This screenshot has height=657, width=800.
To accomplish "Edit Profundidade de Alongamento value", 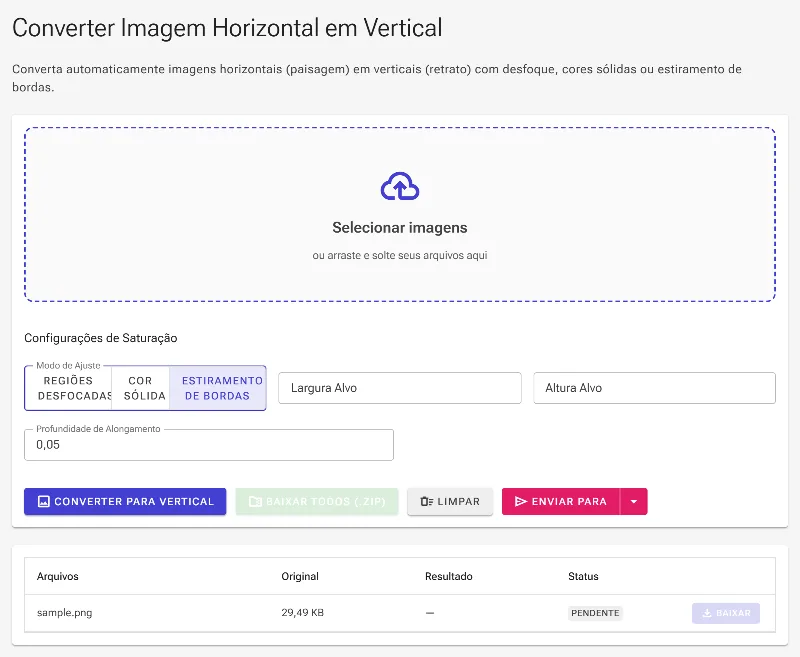I will [209, 445].
